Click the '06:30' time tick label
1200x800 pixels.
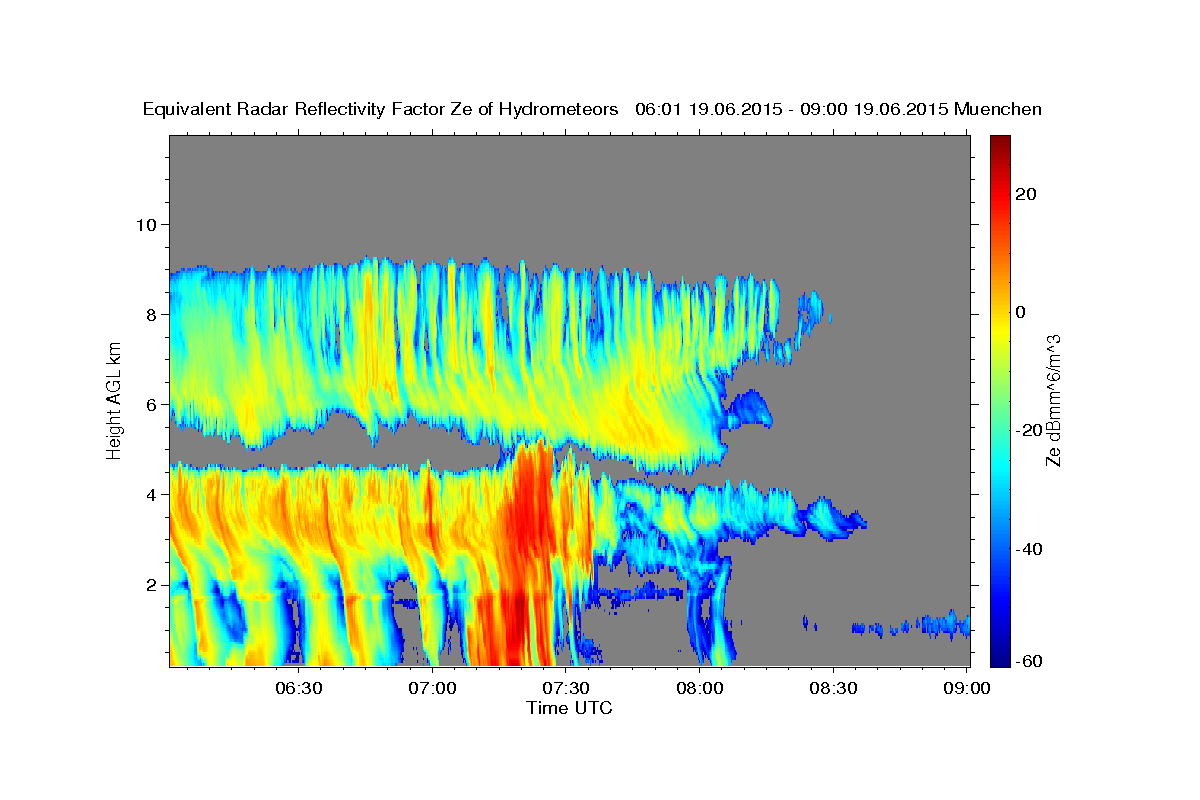tap(300, 688)
